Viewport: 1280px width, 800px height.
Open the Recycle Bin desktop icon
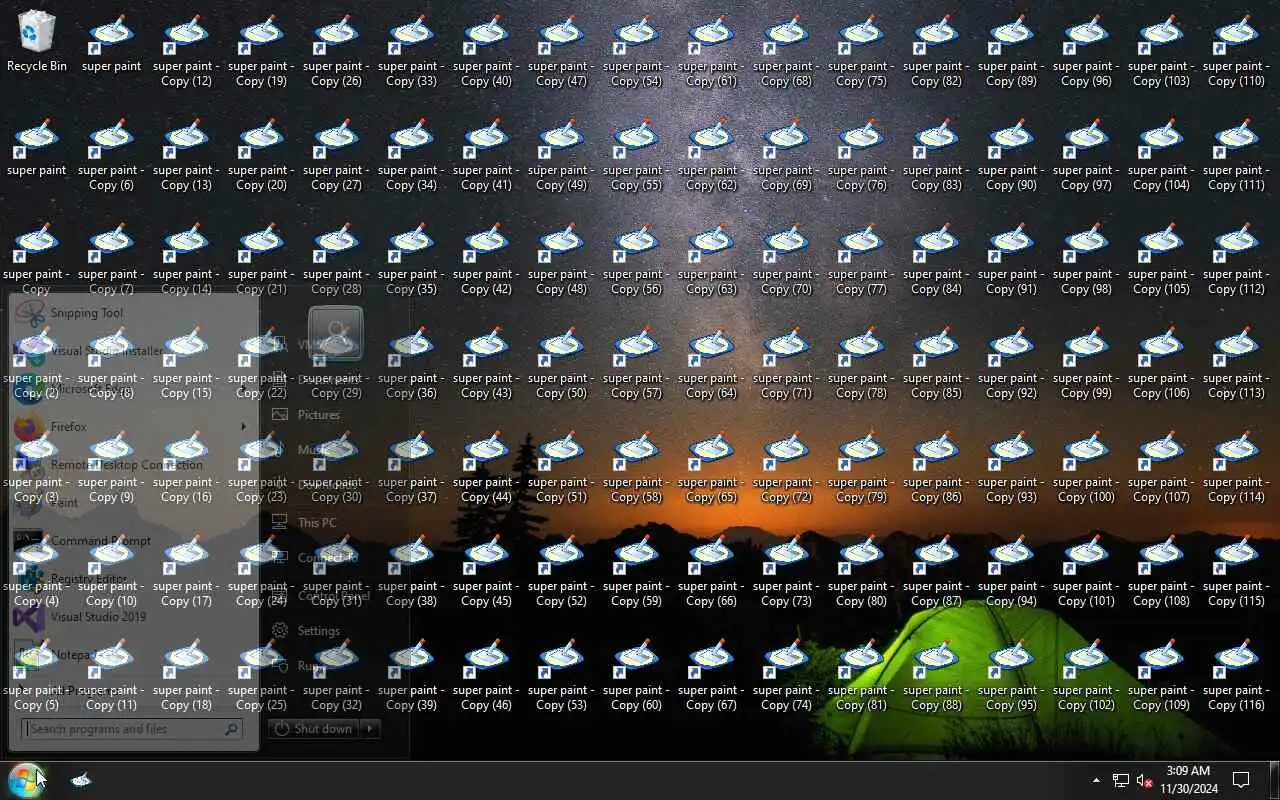click(x=37, y=41)
